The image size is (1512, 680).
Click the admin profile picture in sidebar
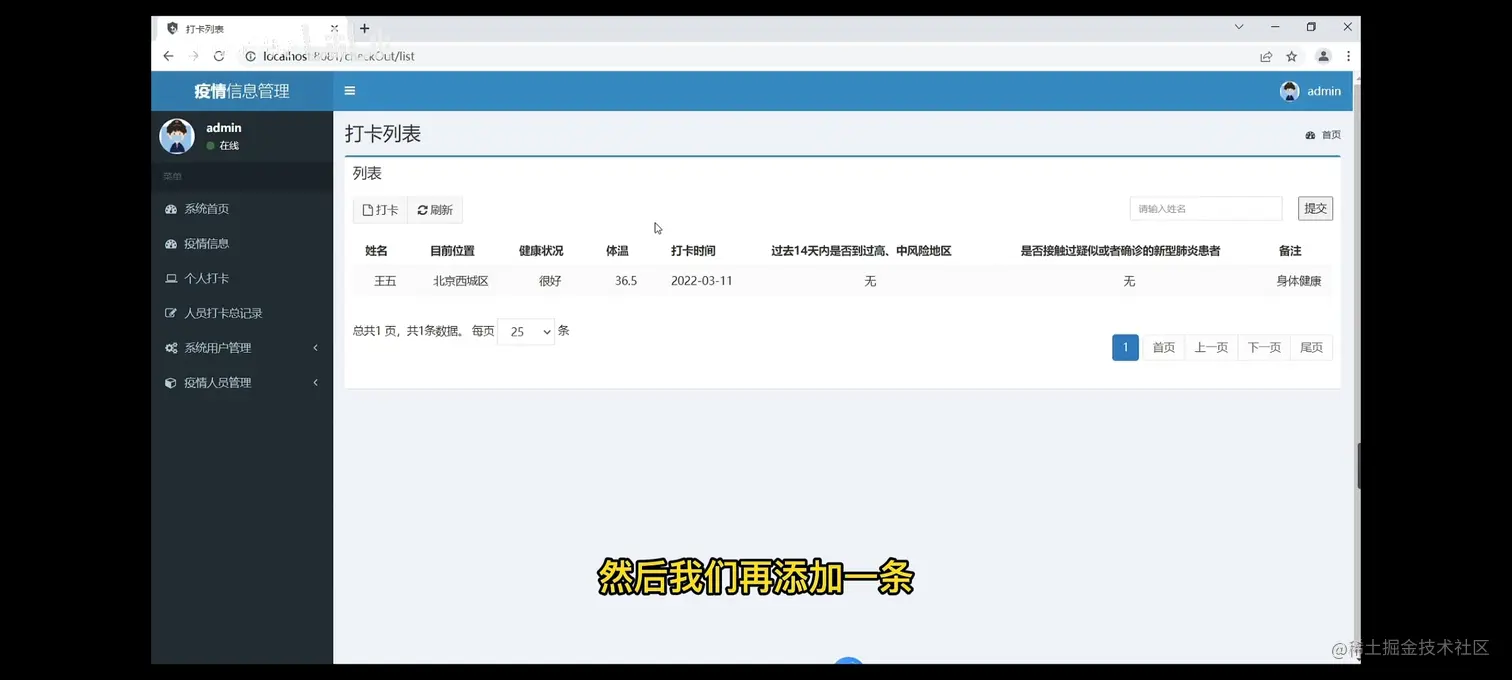(177, 136)
